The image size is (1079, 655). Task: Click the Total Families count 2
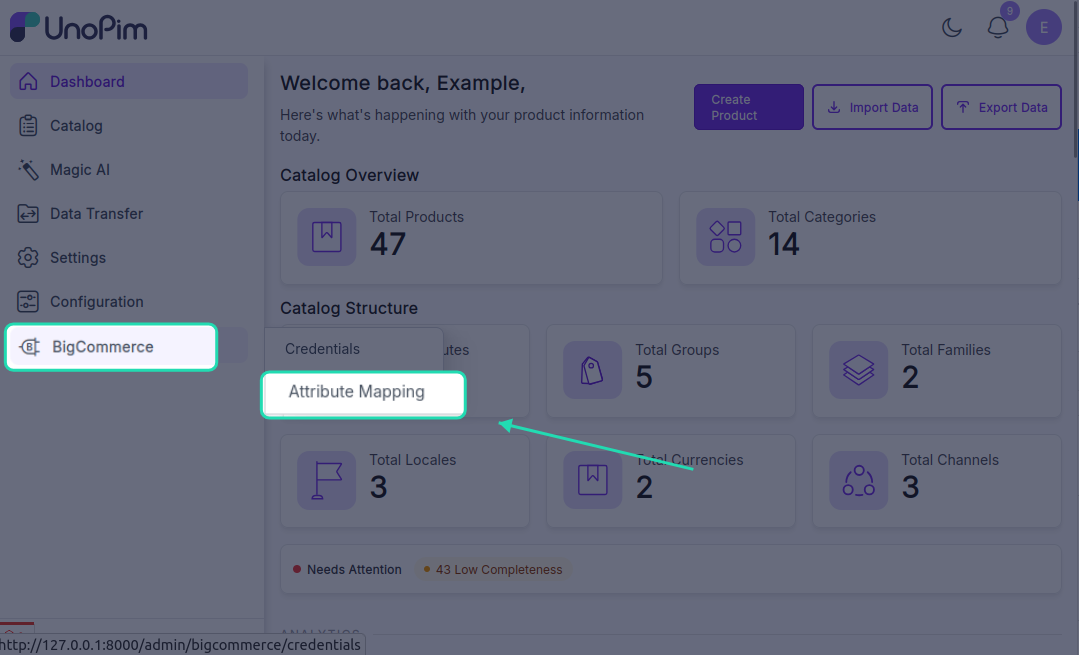click(x=910, y=377)
